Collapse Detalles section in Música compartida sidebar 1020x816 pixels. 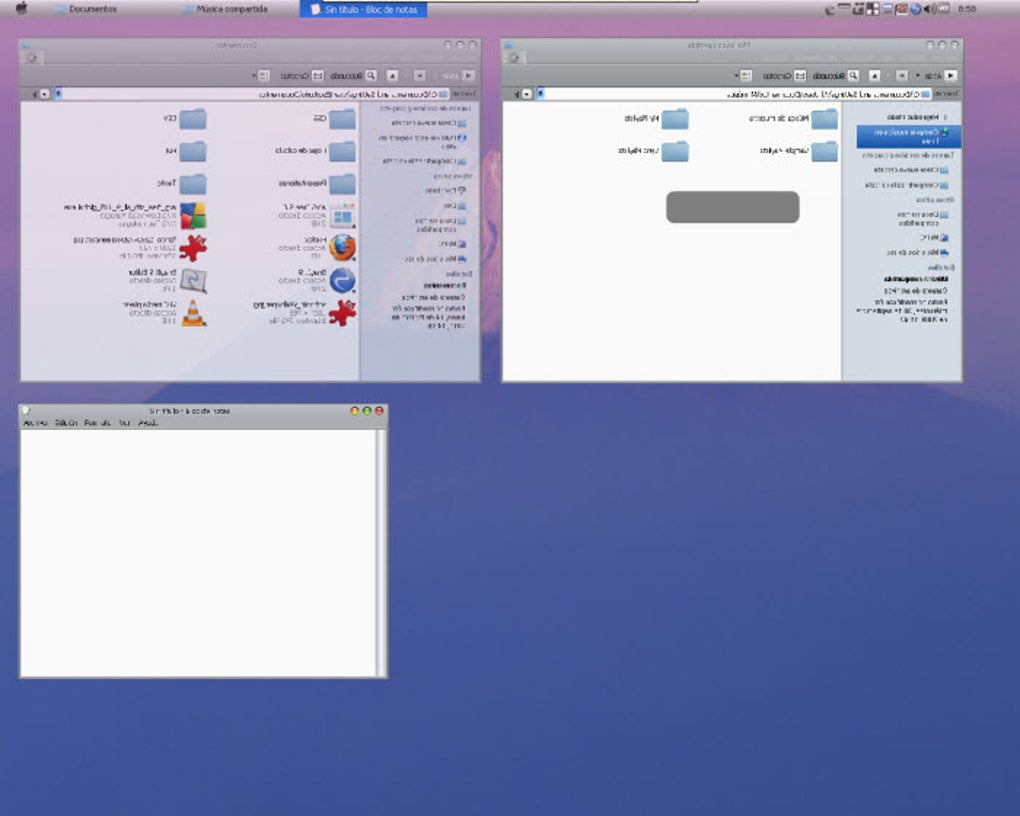coord(941,267)
